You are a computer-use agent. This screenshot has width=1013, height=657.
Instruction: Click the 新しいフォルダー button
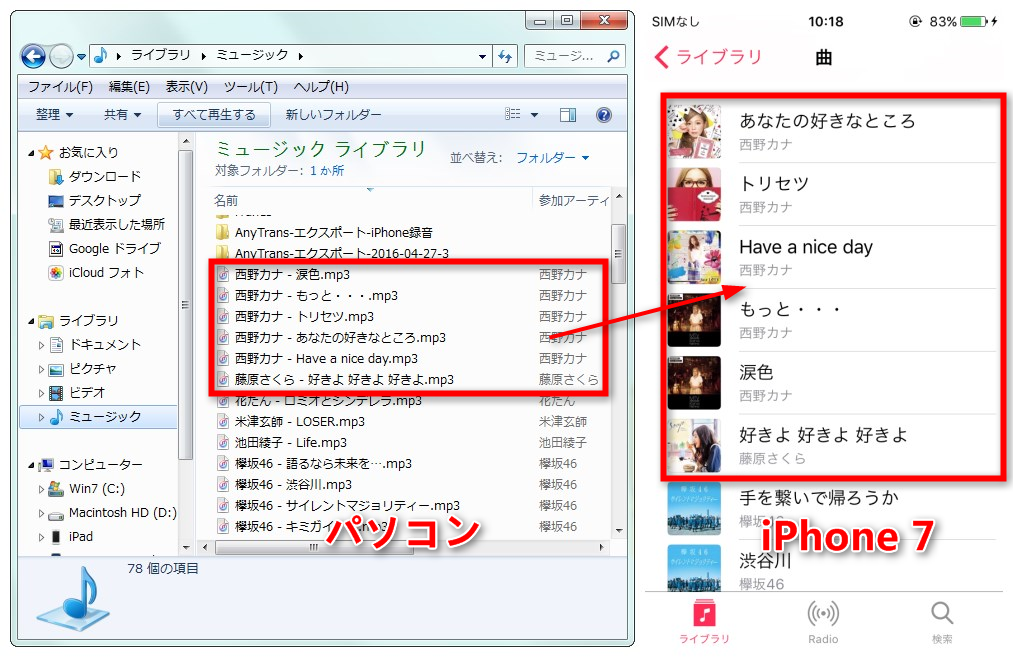[x=333, y=115]
